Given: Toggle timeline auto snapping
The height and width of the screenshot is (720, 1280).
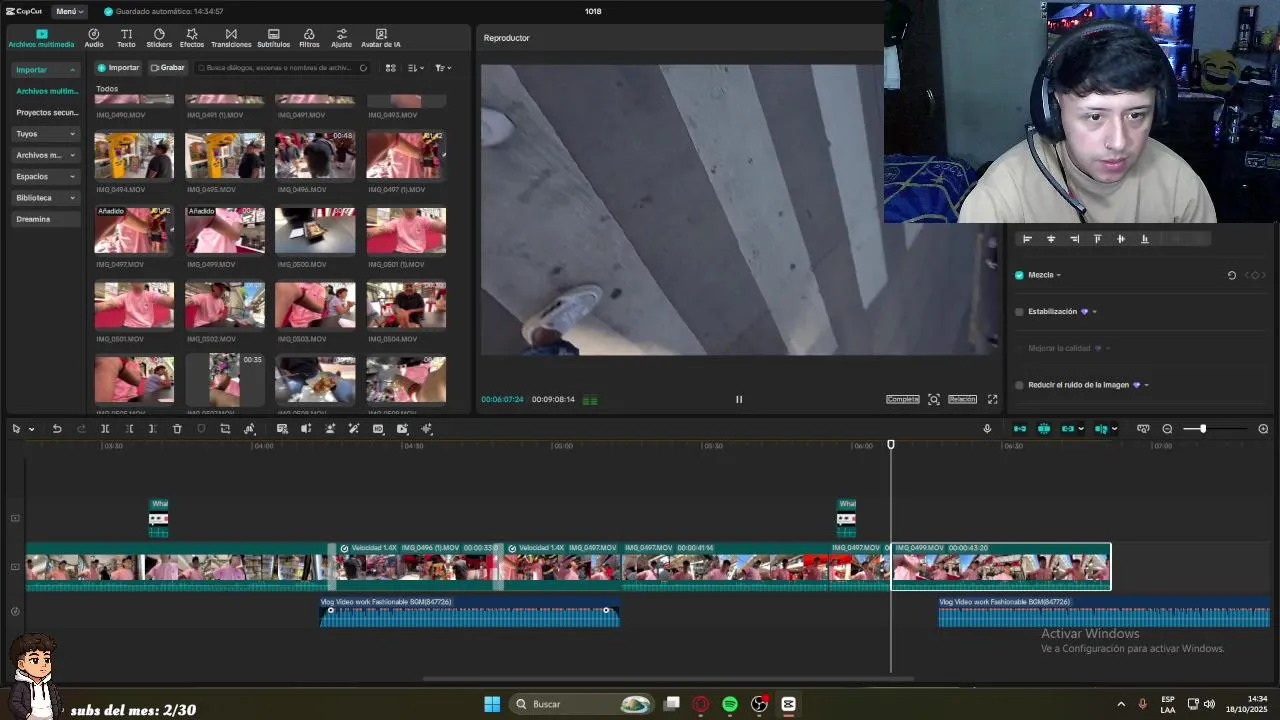Looking at the screenshot, I should [x=1044, y=429].
